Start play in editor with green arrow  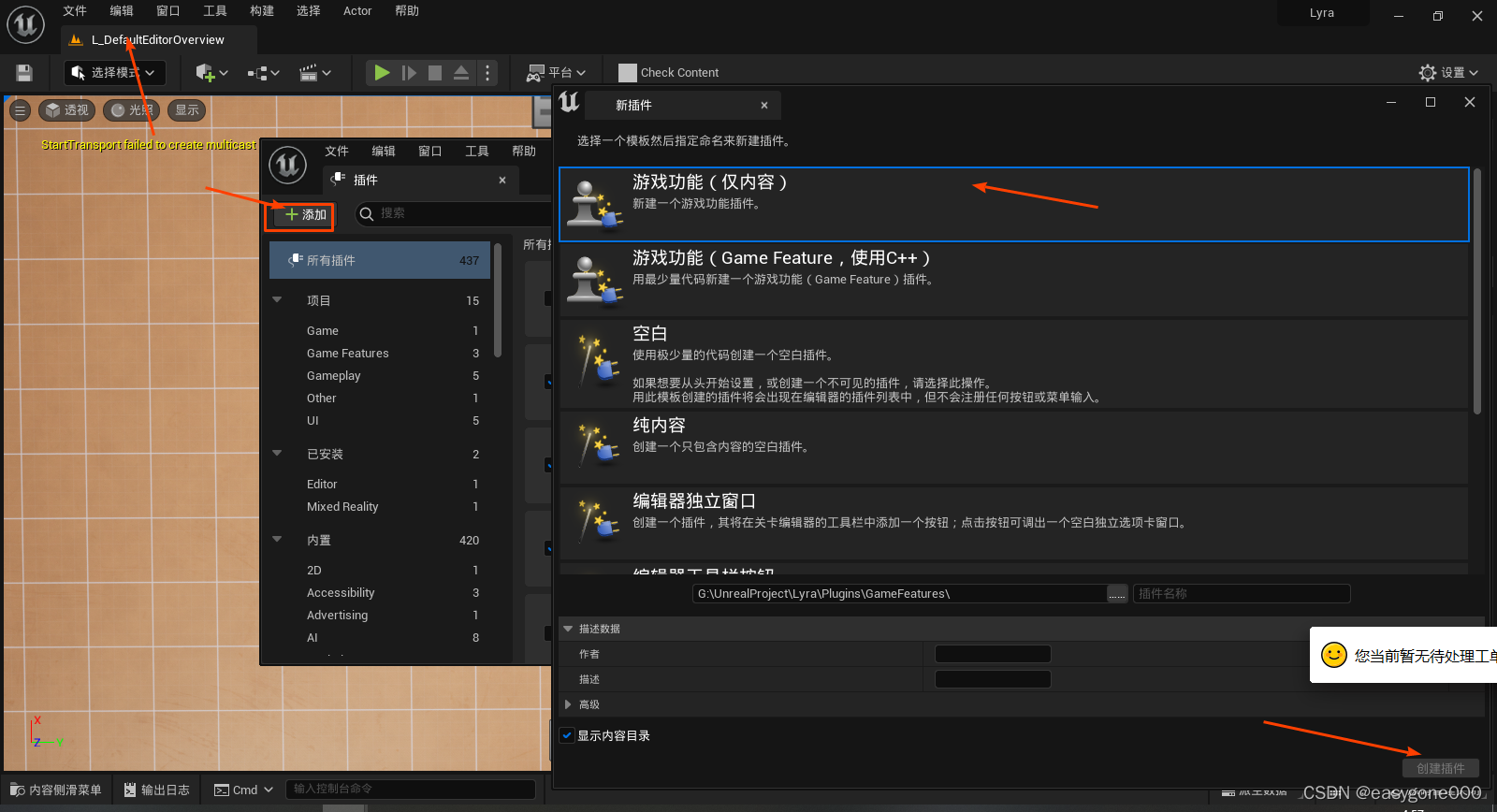[382, 73]
